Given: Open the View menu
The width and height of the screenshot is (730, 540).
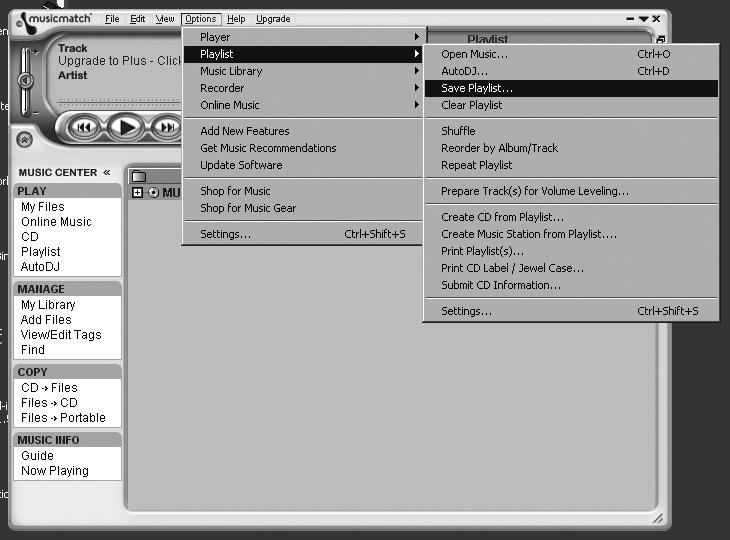Looking at the screenshot, I should point(165,19).
